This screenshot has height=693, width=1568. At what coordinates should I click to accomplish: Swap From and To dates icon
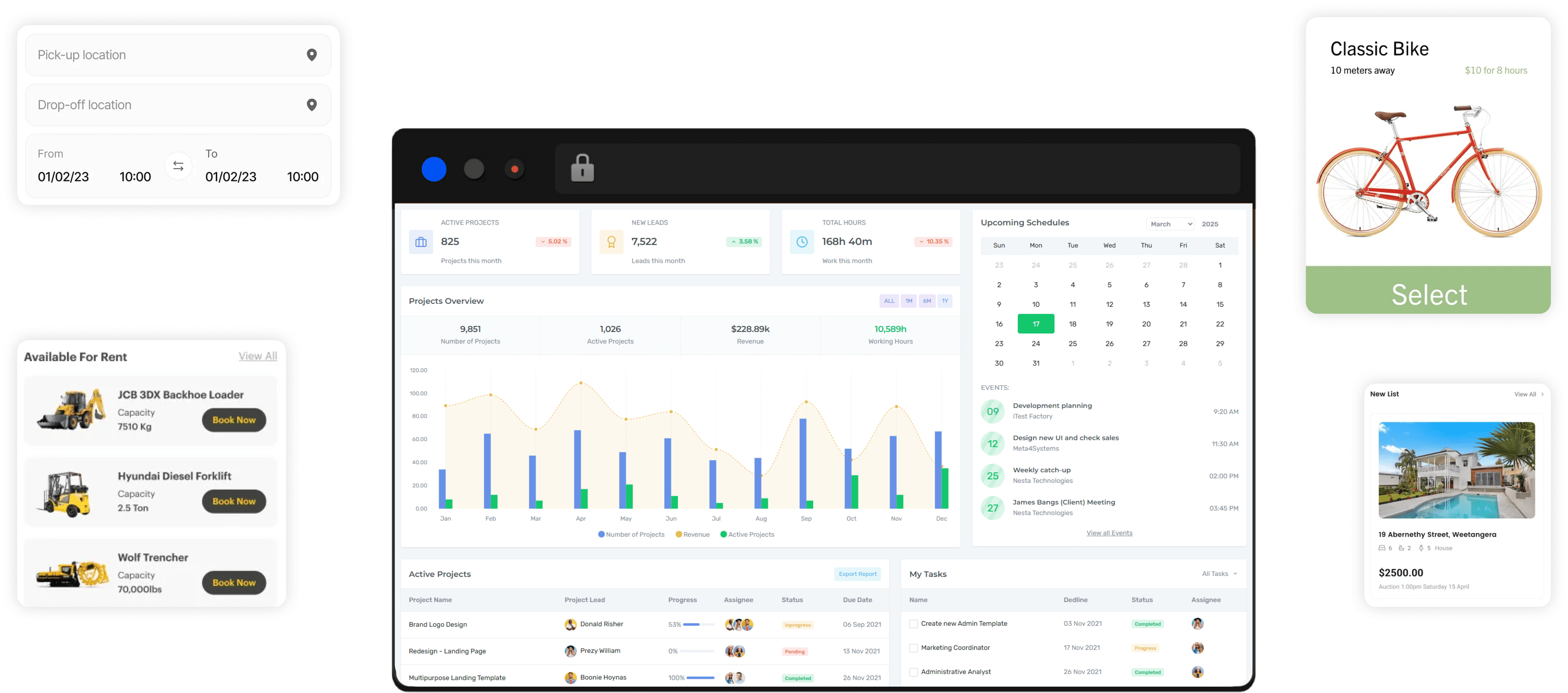(x=178, y=166)
